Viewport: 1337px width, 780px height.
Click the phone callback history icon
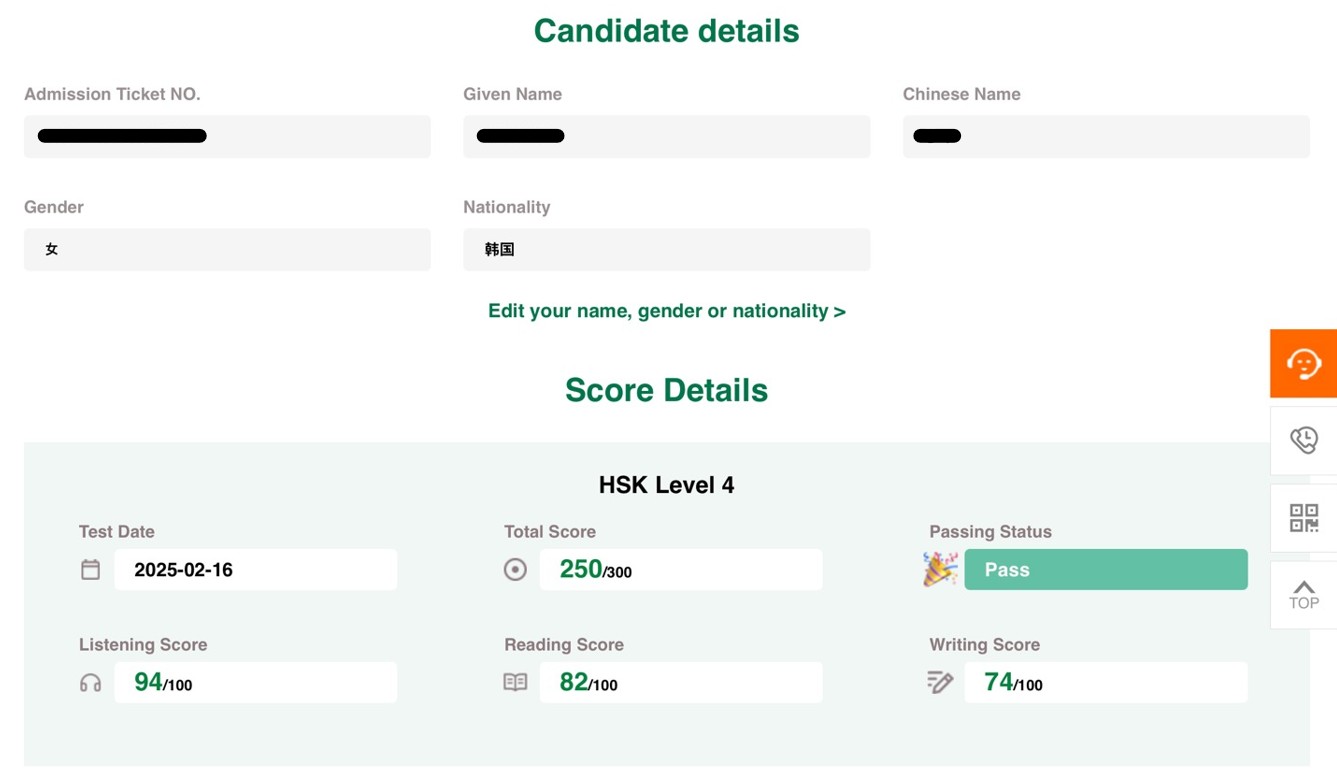coord(1303,440)
